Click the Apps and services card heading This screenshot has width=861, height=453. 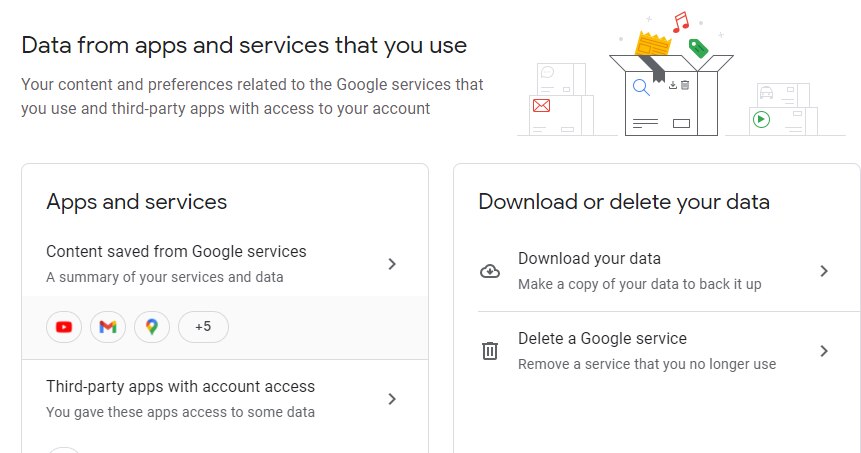[137, 202]
